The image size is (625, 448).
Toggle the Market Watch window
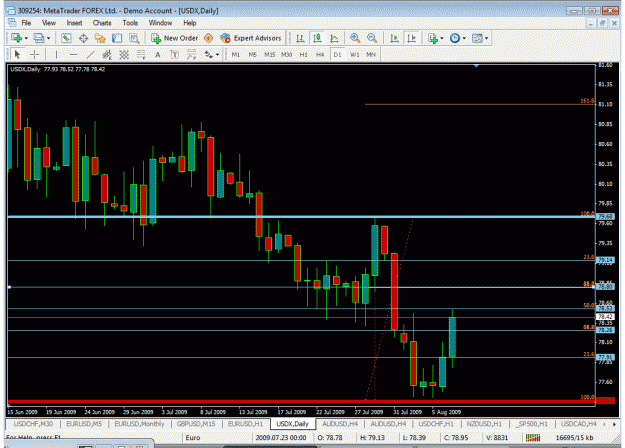click(66, 38)
